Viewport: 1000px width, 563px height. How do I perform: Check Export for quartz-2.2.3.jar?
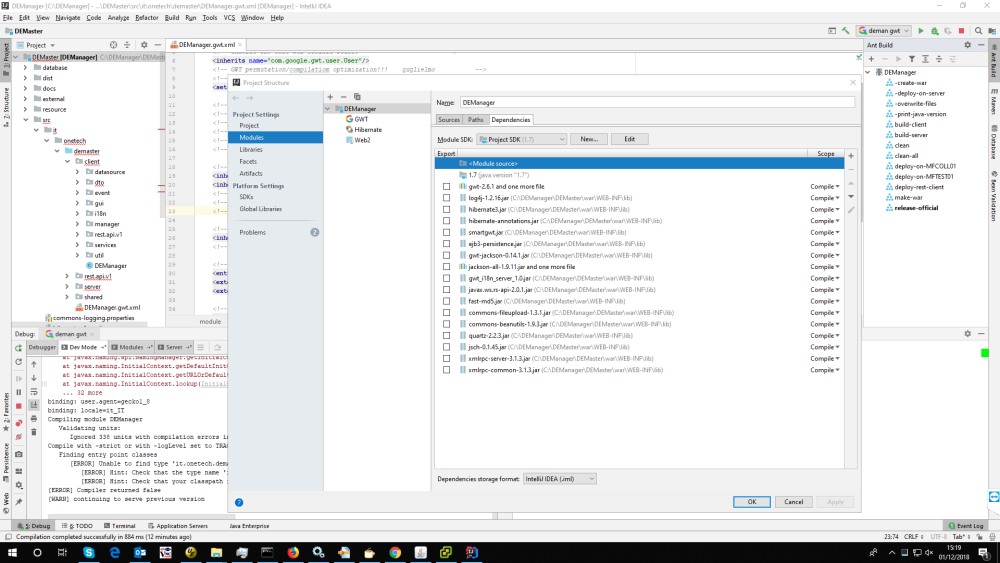click(x=446, y=336)
